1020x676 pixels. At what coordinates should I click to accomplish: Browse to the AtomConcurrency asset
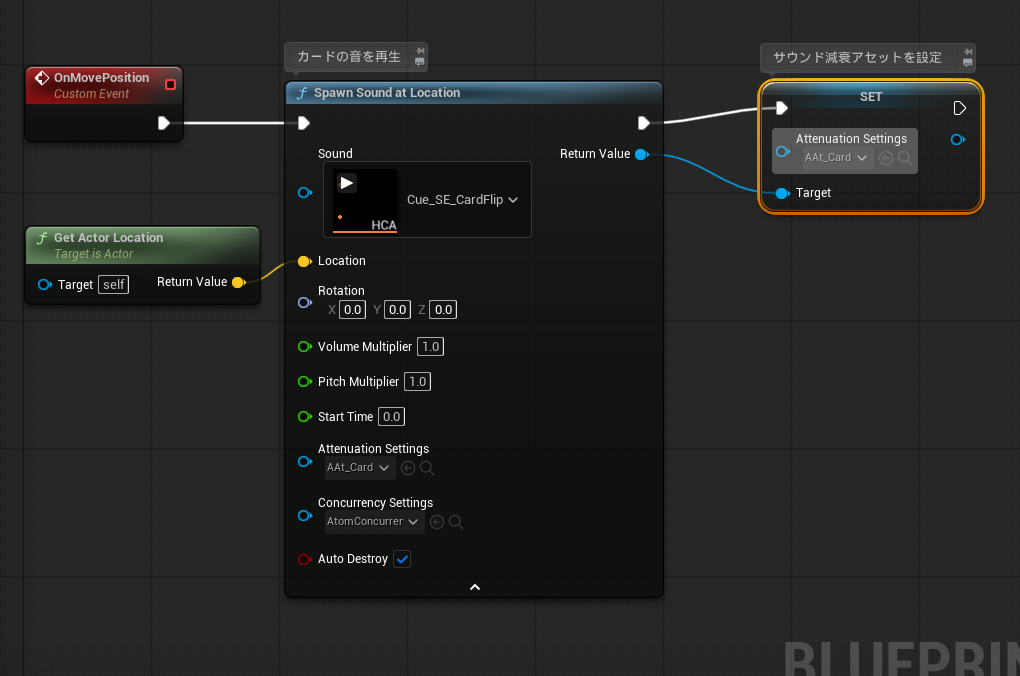[456, 522]
